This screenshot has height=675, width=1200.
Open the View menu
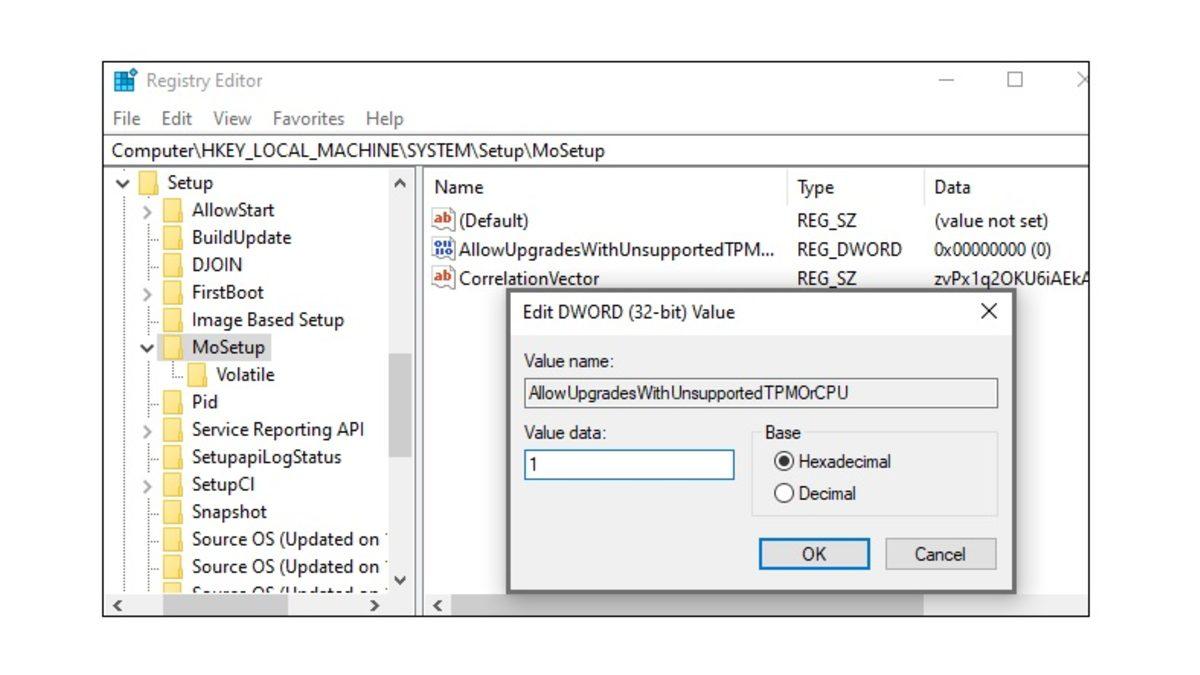tap(231, 118)
